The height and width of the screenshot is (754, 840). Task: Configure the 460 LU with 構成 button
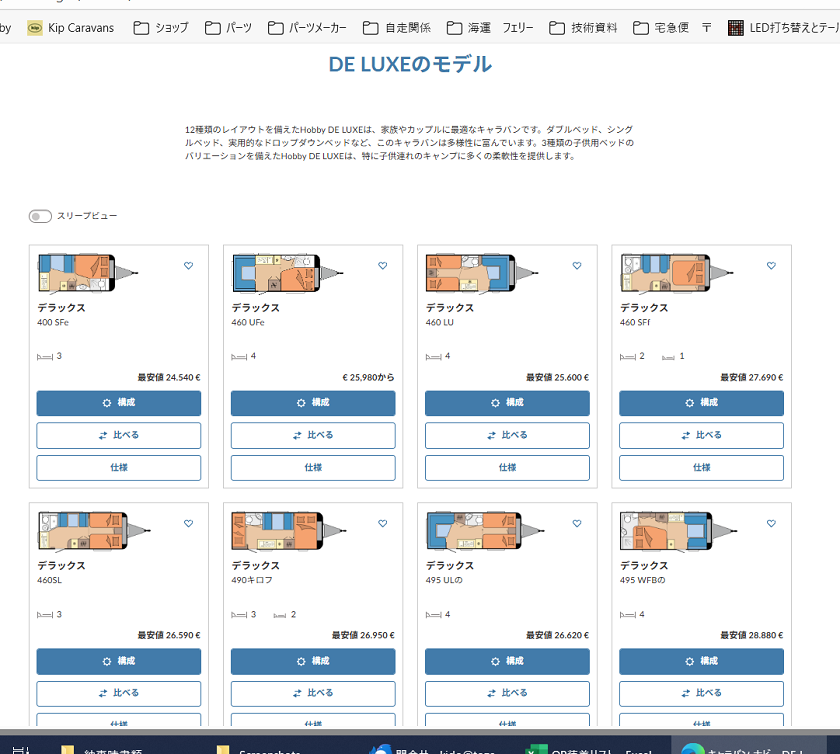click(x=507, y=403)
